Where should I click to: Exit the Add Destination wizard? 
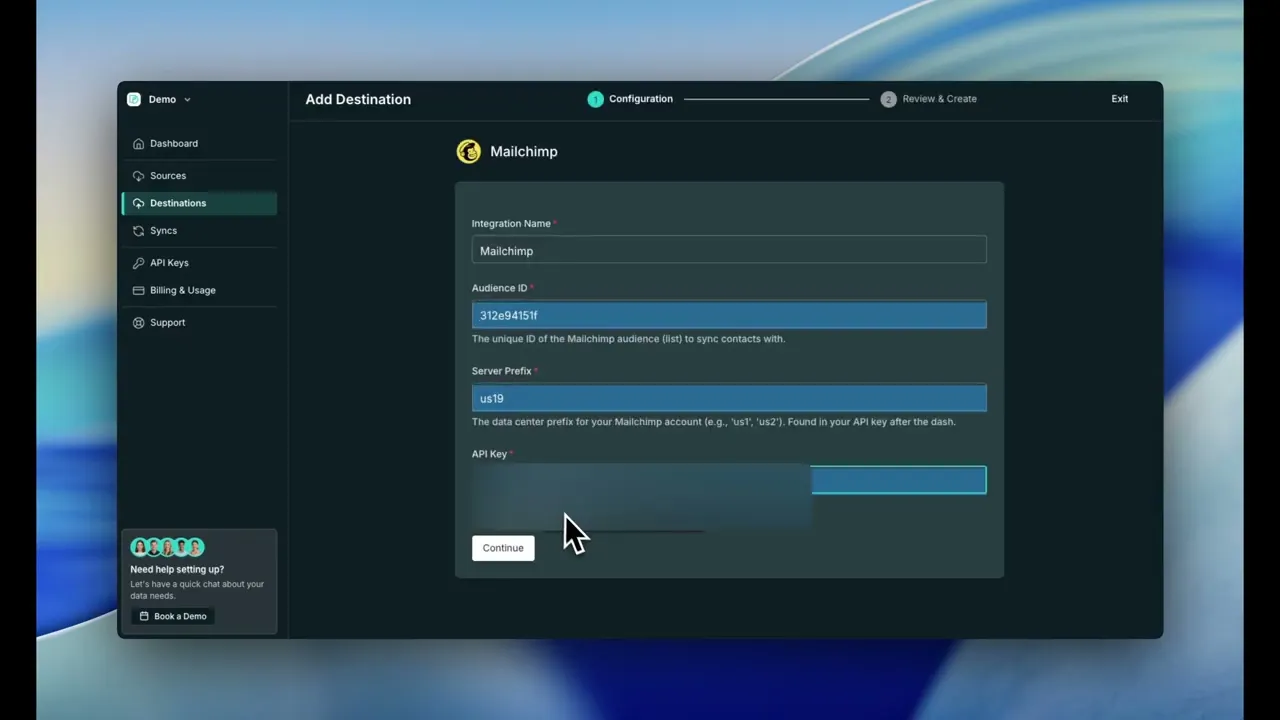1120,99
